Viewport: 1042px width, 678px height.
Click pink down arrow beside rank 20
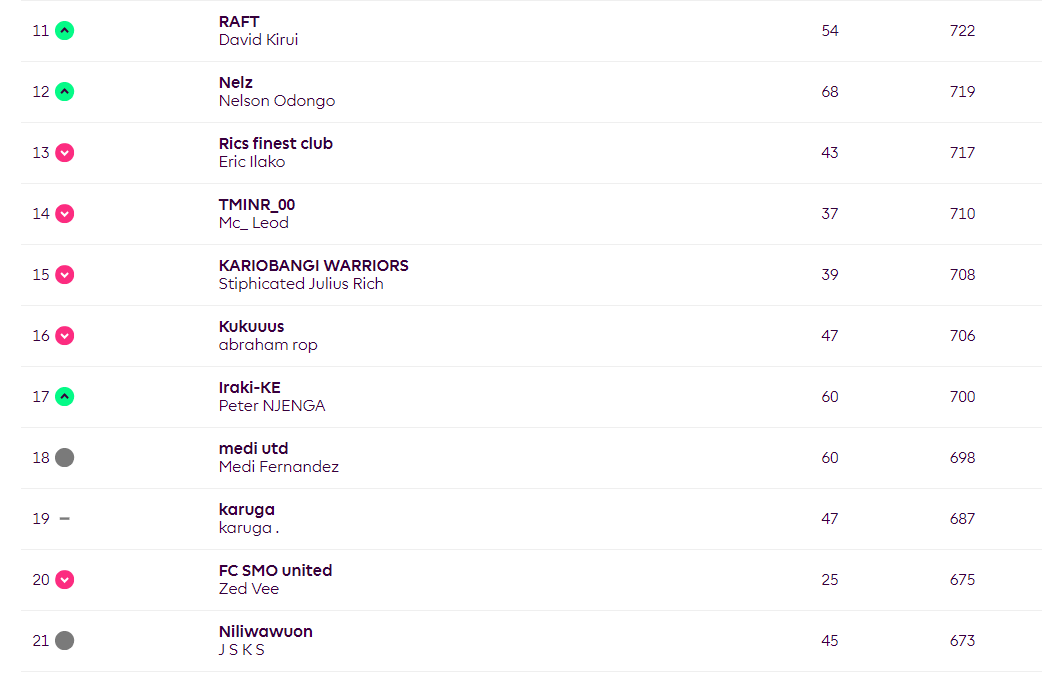64,580
